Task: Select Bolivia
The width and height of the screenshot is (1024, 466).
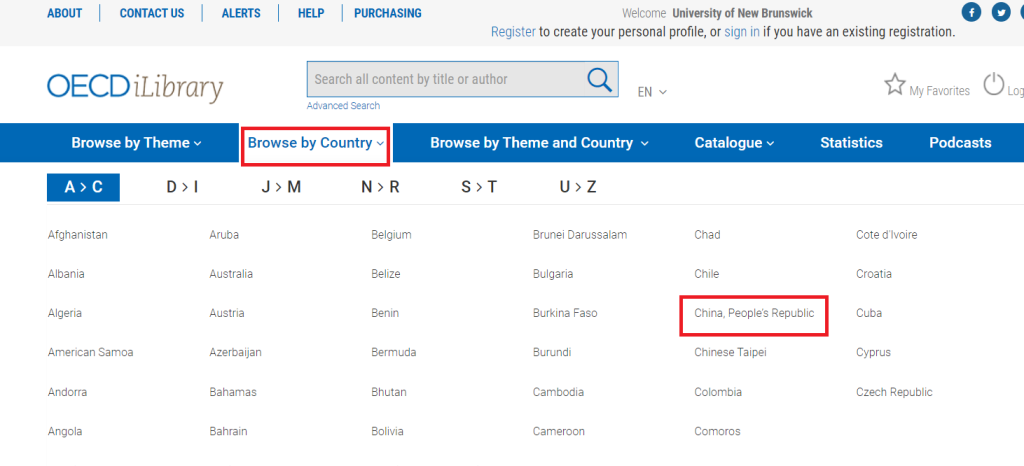Action: point(387,431)
